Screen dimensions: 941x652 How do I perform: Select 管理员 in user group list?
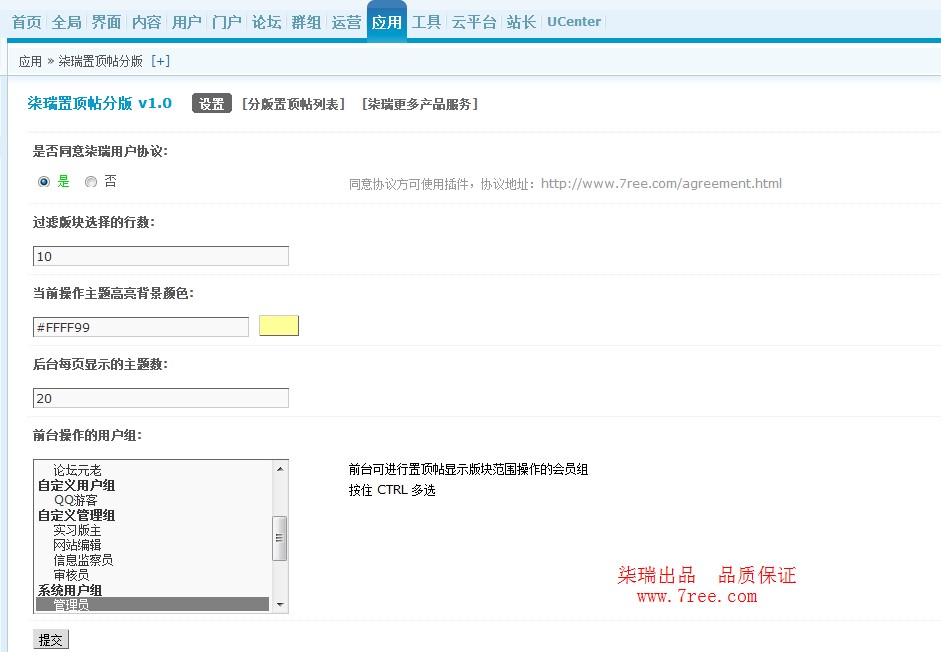tap(71, 605)
